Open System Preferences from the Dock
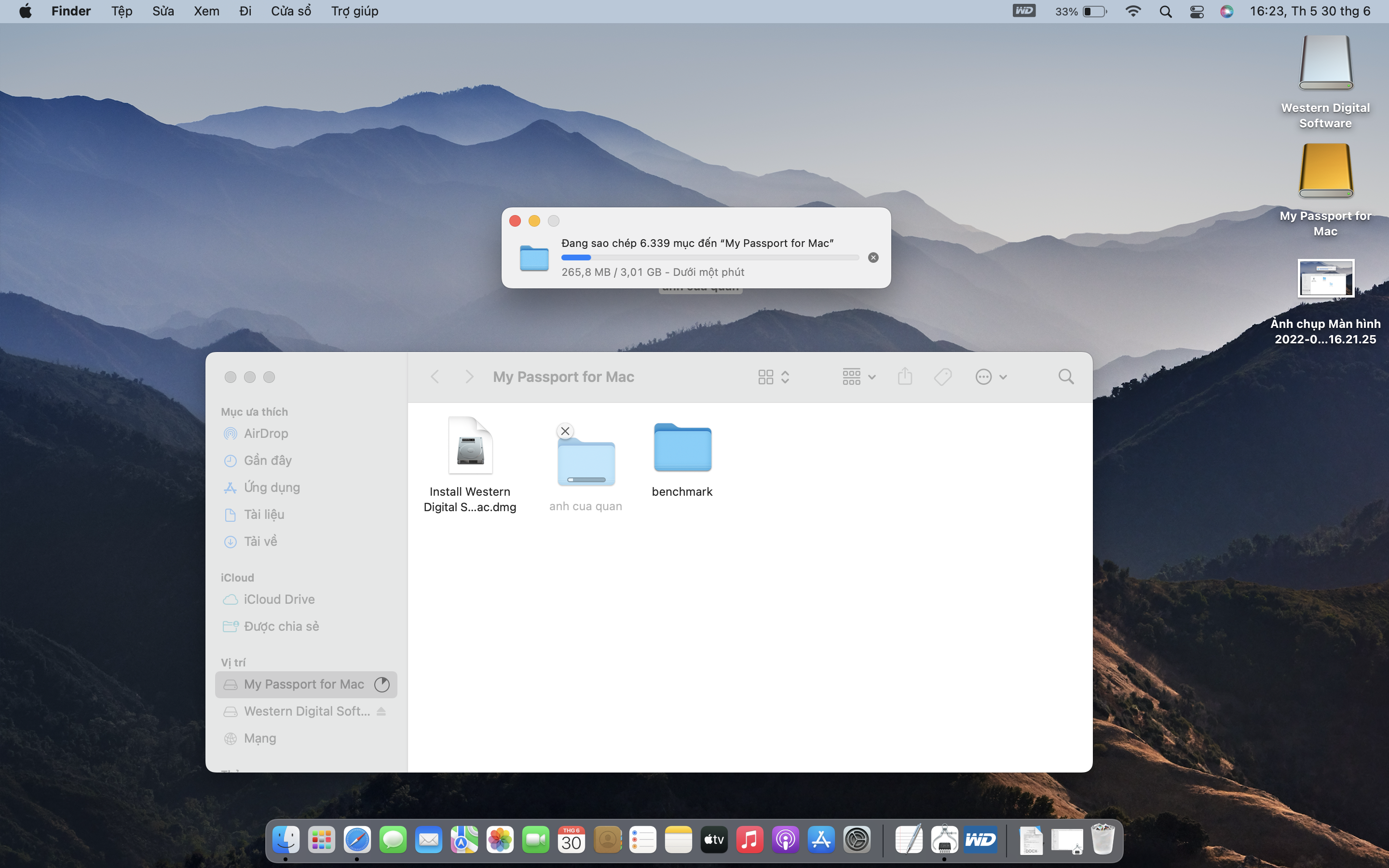This screenshot has height=868, width=1389. point(857,841)
